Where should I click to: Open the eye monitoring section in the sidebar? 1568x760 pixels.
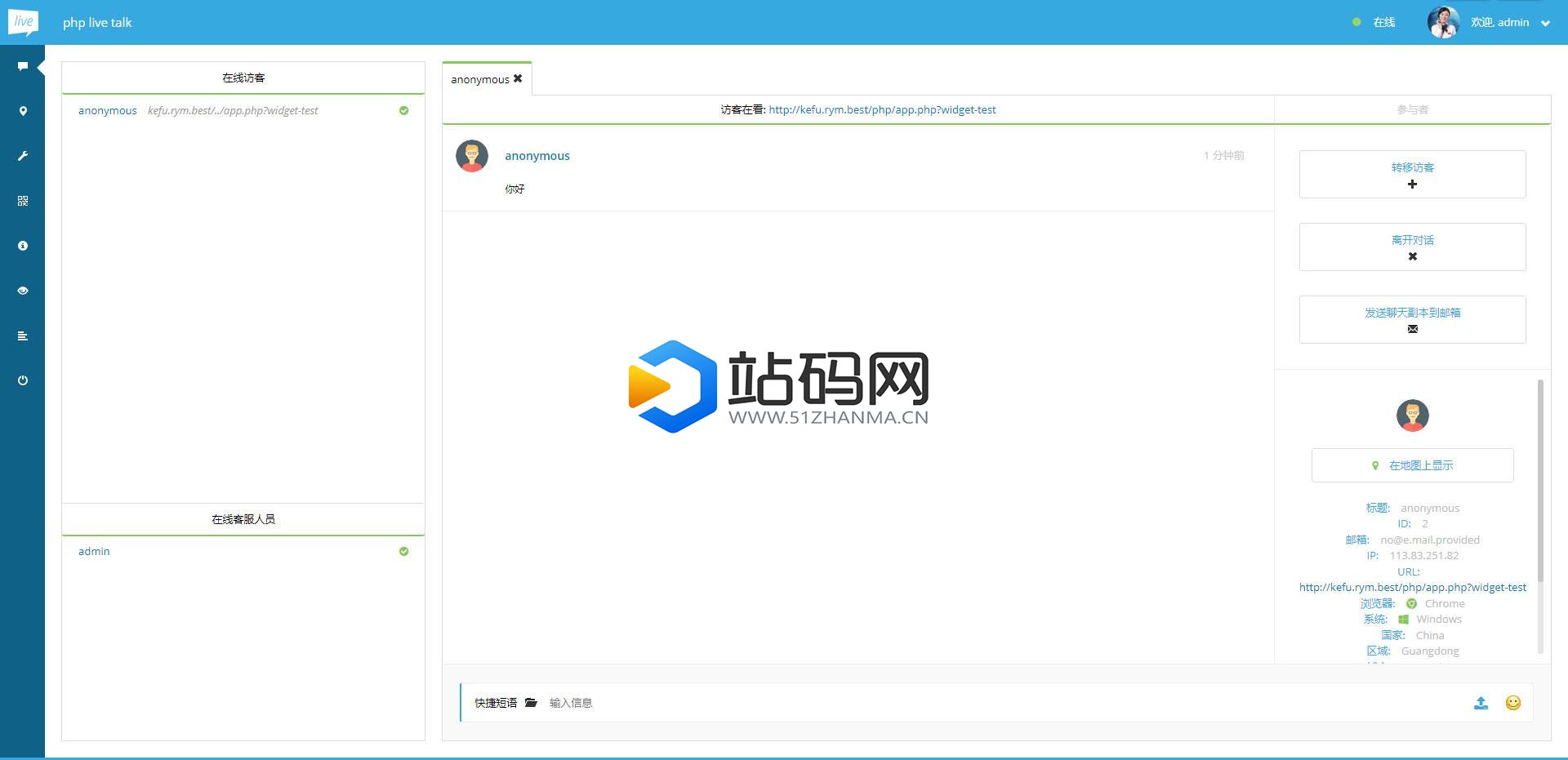coord(23,291)
